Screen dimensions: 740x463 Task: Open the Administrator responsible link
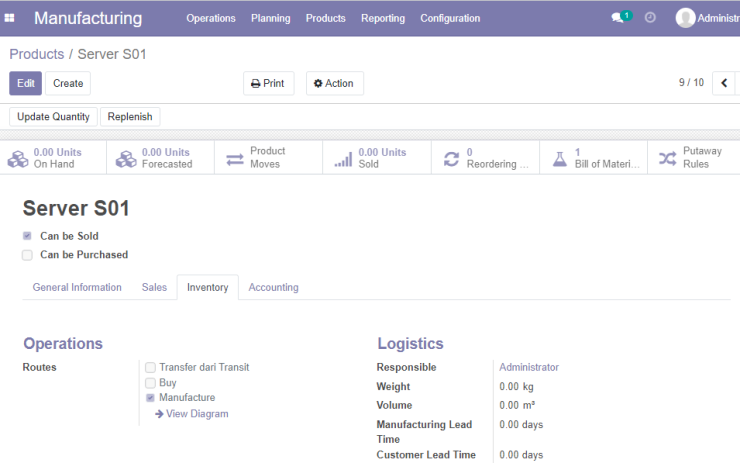[529, 367]
